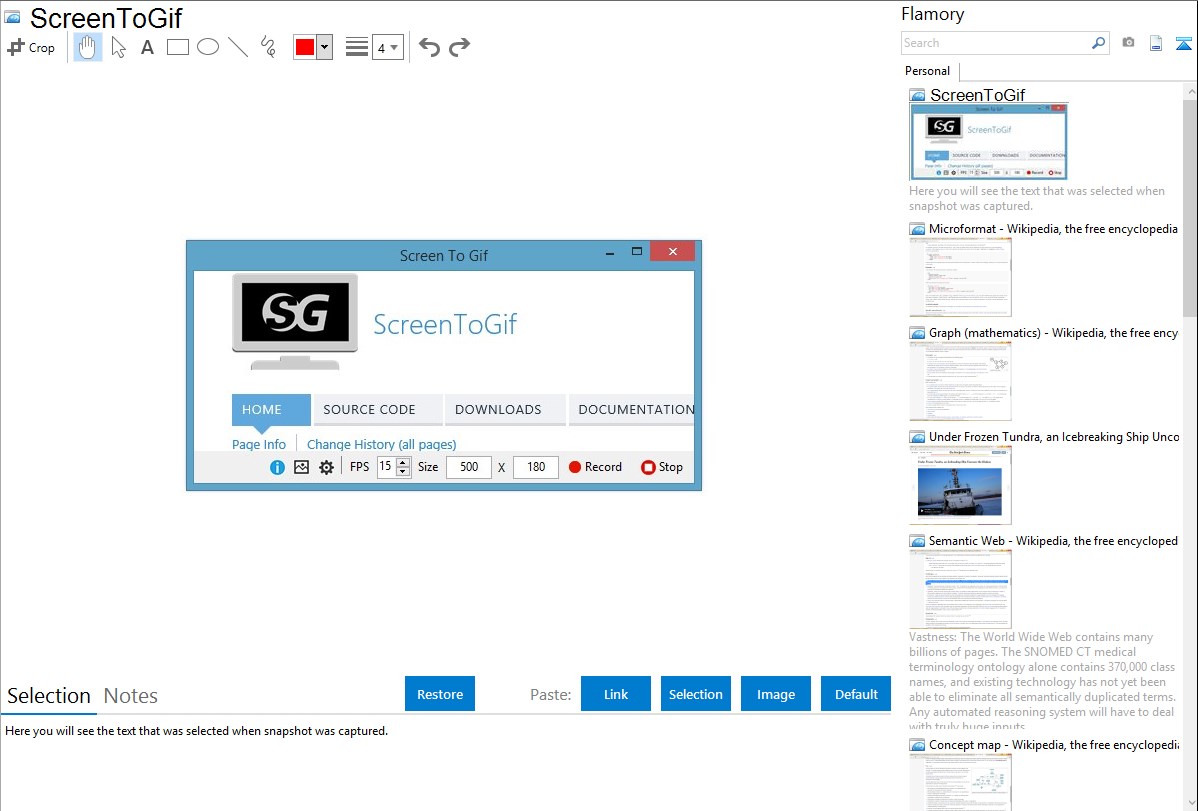Click the Paste Default button

coord(856,694)
